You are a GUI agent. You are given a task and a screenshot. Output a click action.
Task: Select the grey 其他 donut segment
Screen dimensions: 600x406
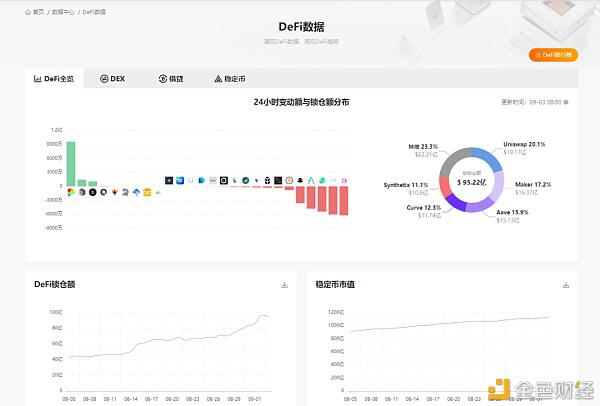pyautogui.click(x=452, y=160)
